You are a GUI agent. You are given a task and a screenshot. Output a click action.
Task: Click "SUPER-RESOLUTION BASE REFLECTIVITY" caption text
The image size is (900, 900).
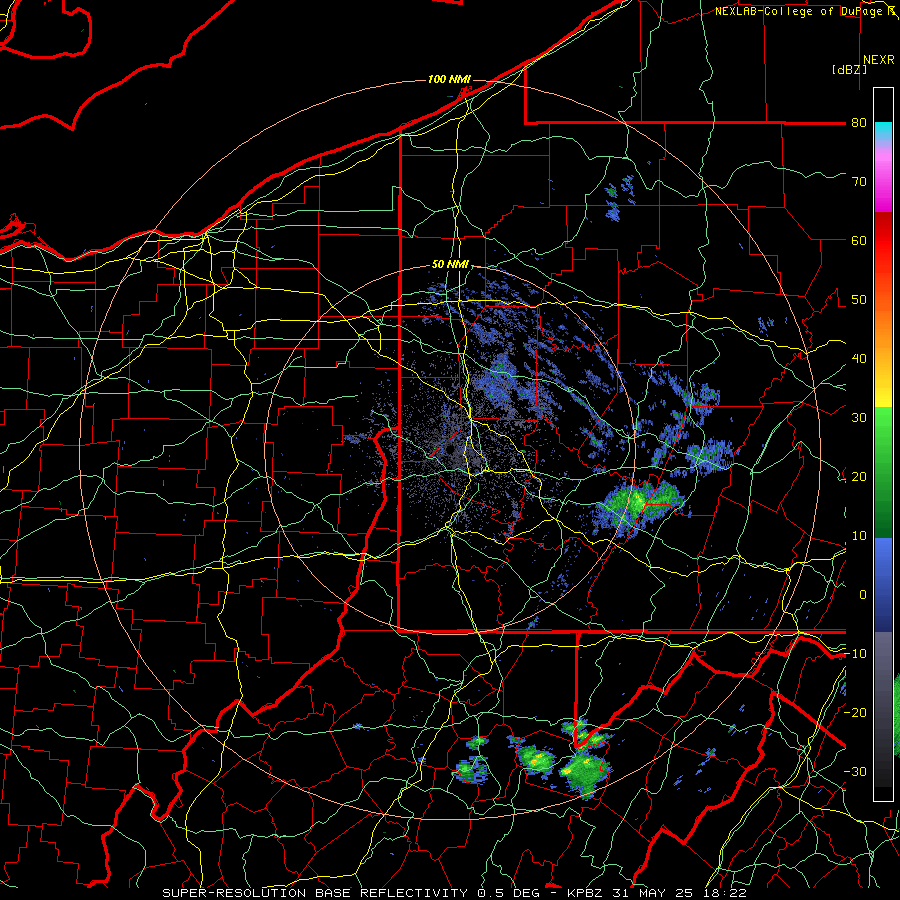pos(315,893)
